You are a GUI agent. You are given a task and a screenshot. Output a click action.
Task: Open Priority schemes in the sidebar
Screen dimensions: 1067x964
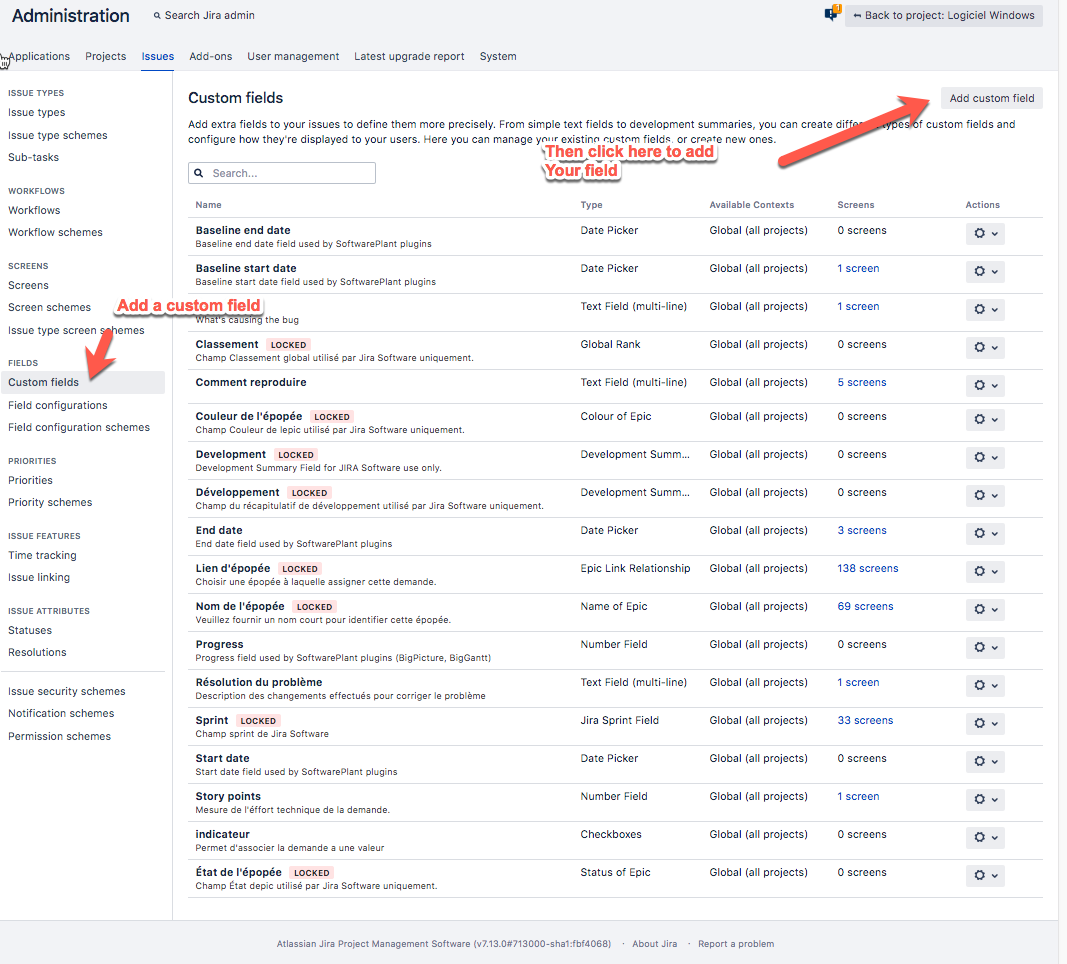click(50, 502)
